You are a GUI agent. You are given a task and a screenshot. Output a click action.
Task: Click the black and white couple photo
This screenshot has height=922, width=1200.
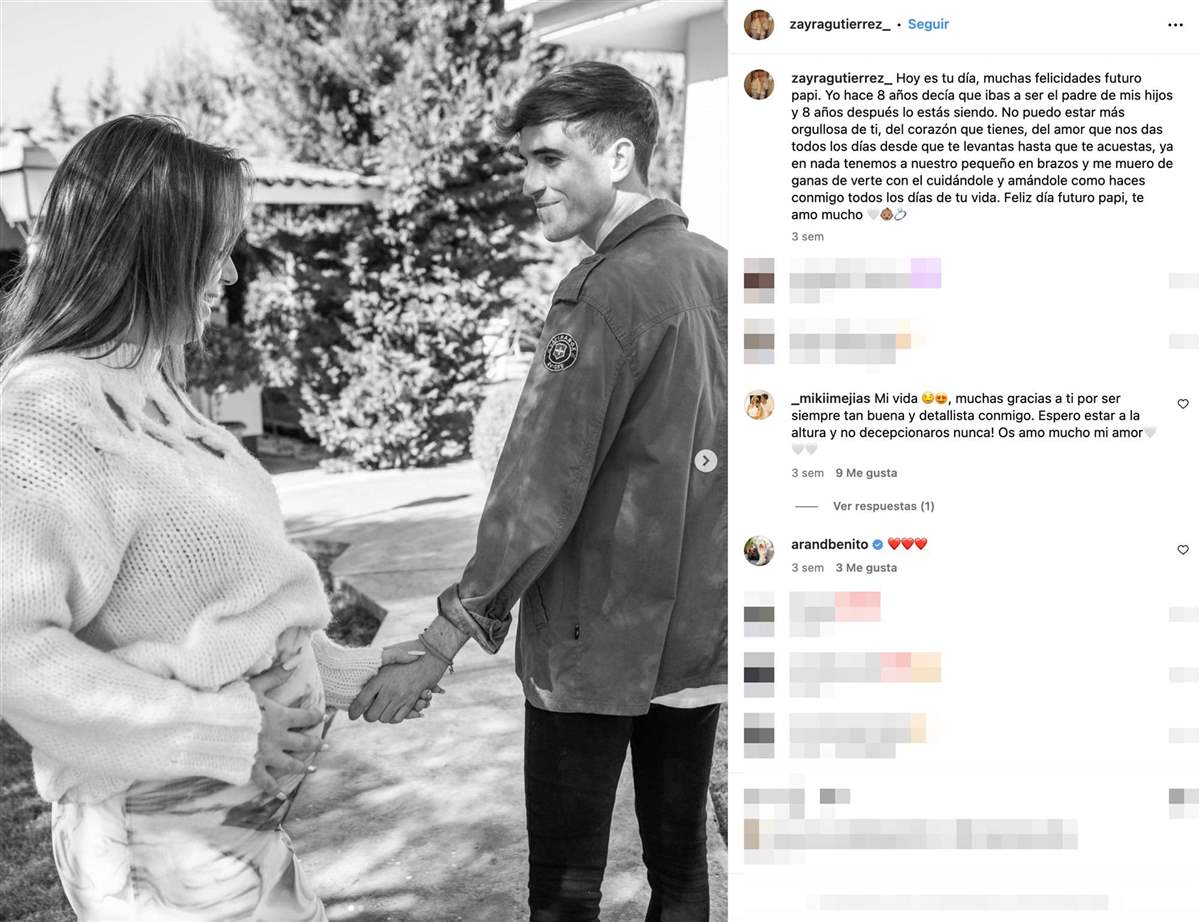(364, 461)
